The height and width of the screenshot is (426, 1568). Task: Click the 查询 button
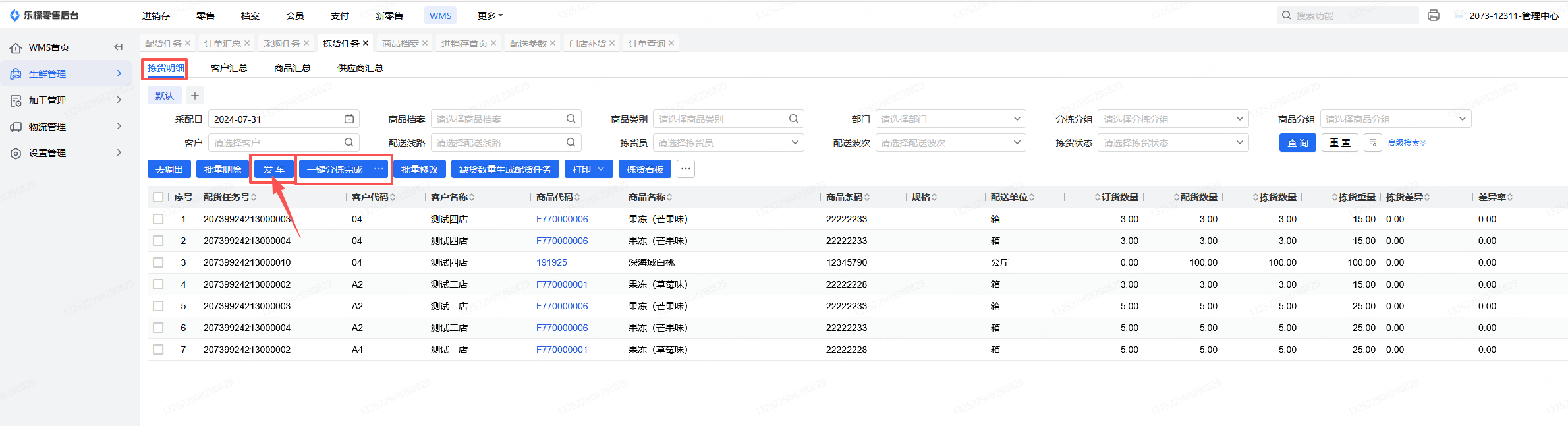(1297, 143)
